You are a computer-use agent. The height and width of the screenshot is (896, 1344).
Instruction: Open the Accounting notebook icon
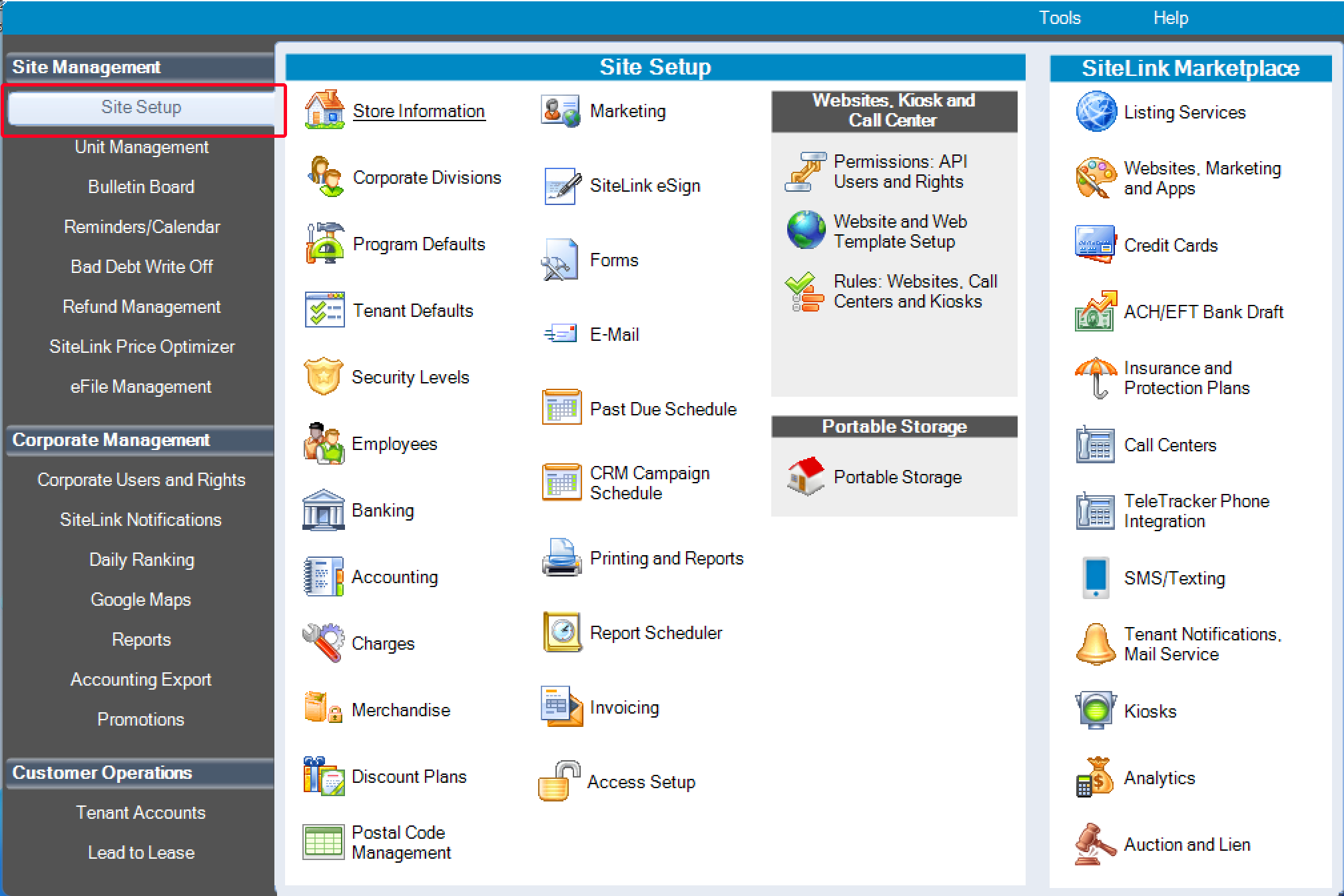[324, 576]
